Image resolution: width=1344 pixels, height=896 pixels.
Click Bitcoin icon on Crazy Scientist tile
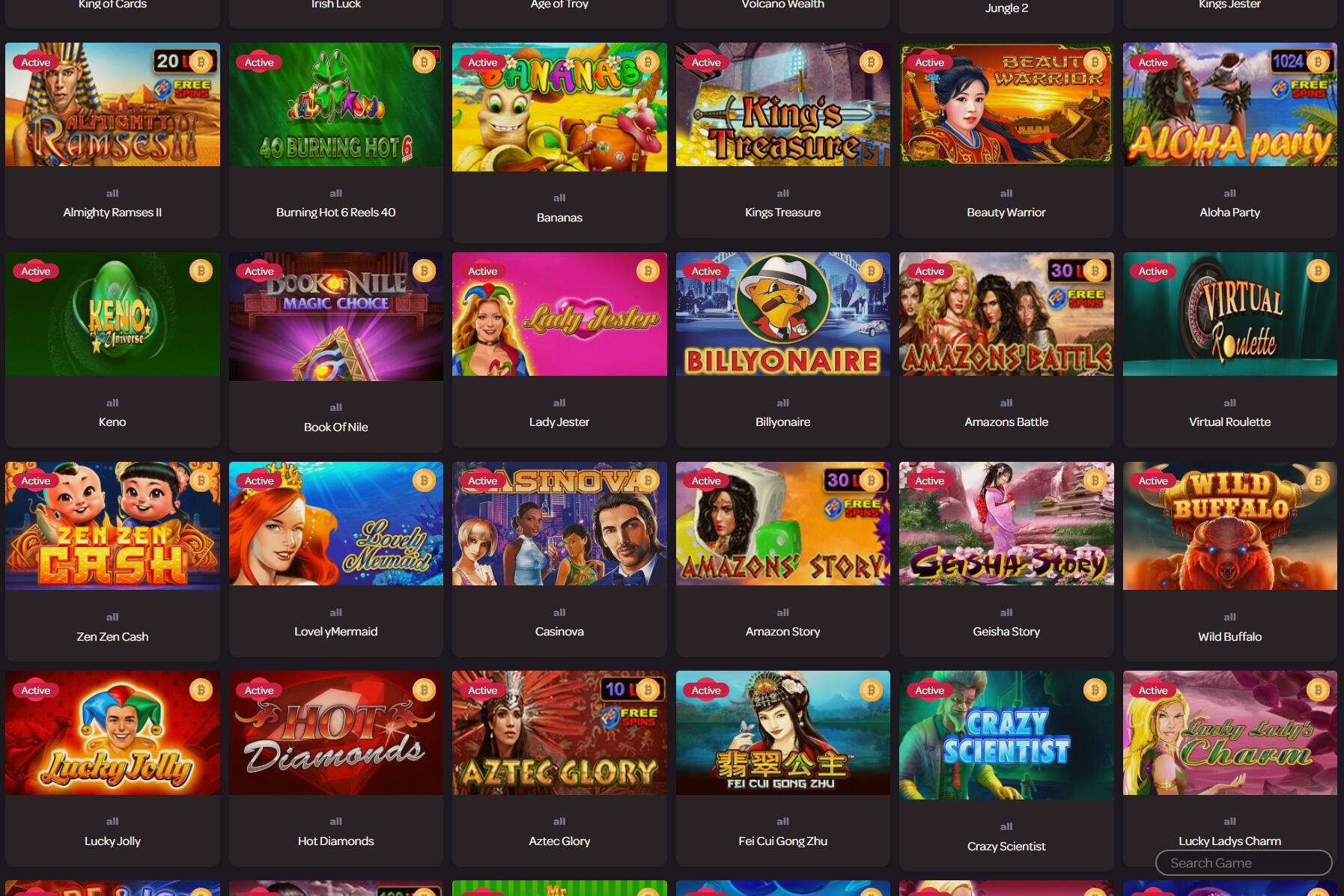[x=1095, y=690]
